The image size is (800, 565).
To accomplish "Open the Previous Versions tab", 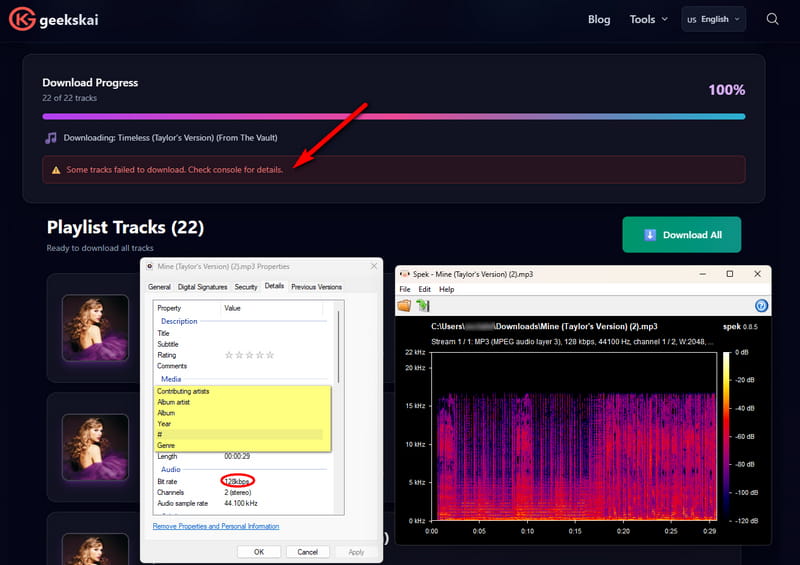I will (x=316, y=287).
